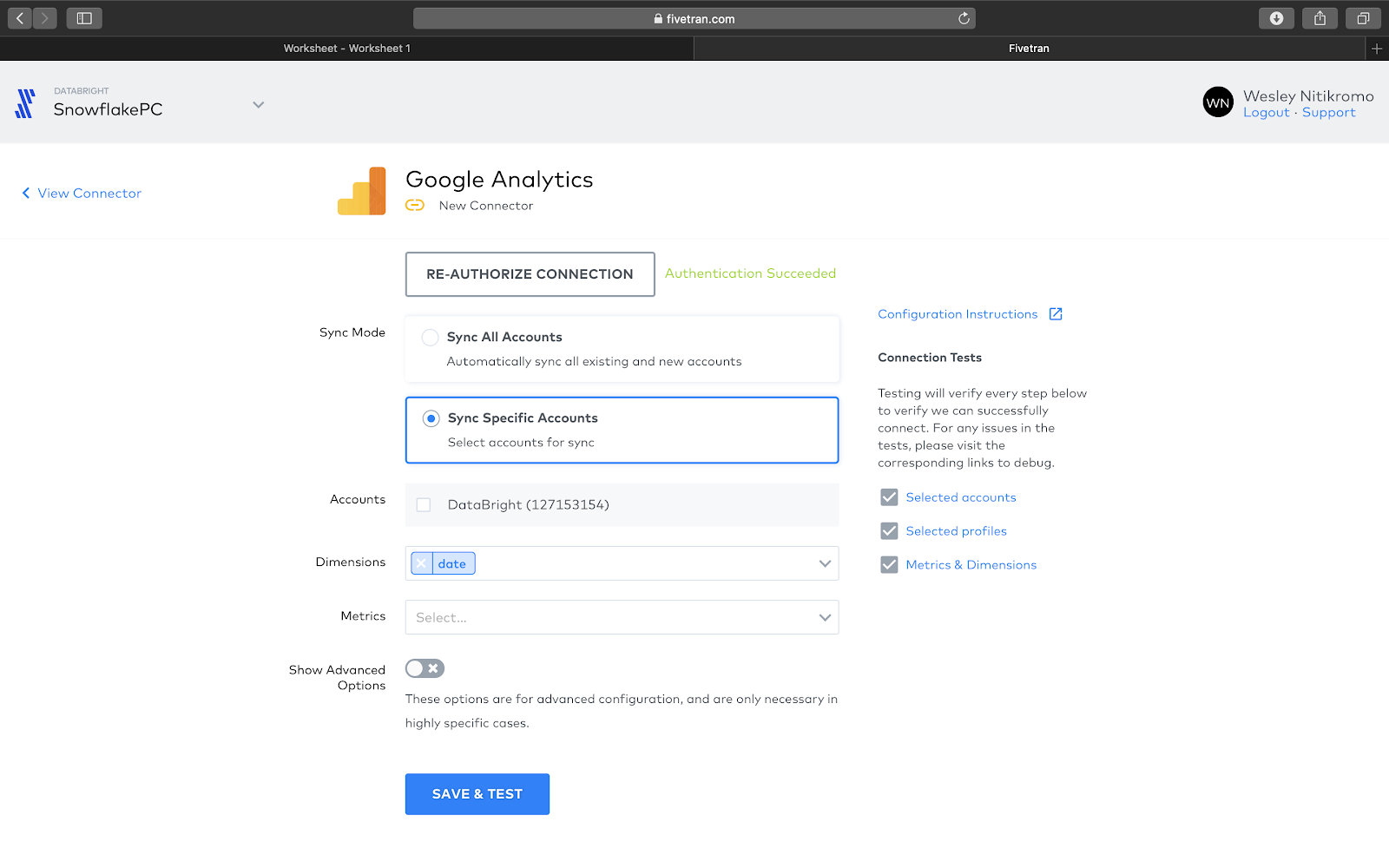Viewport: 1389px width, 868px height.
Task: Go back using the browser back arrow
Action: pos(20,18)
